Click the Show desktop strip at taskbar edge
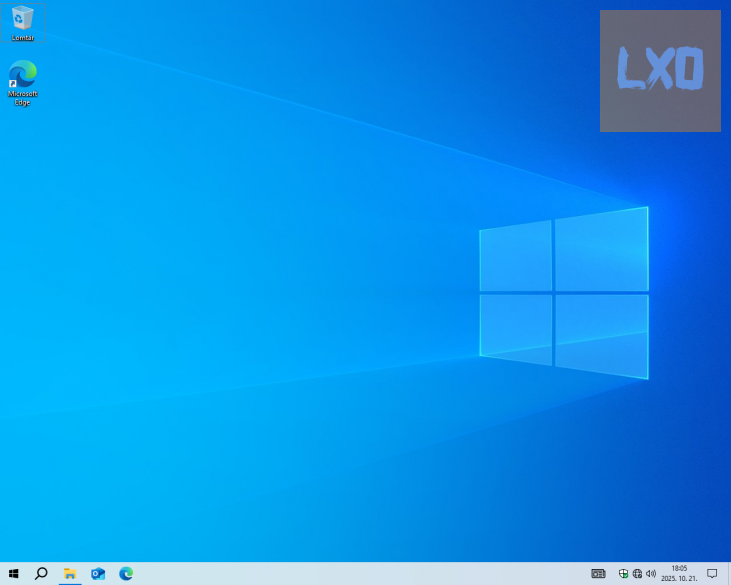 click(729, 574)
